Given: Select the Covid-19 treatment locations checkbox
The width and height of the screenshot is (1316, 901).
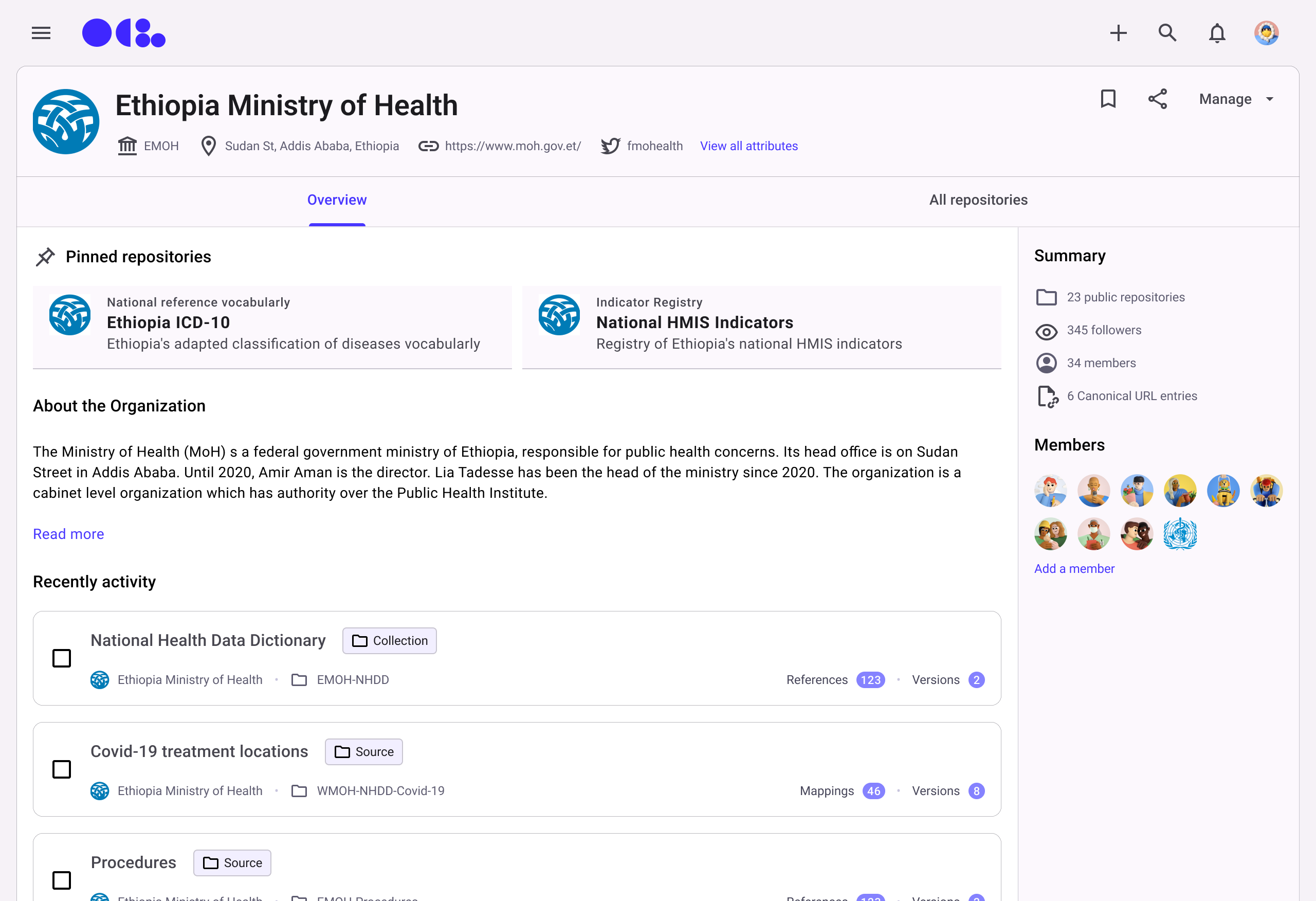Looking at the screenshot, I should click(x=62, y=769).
